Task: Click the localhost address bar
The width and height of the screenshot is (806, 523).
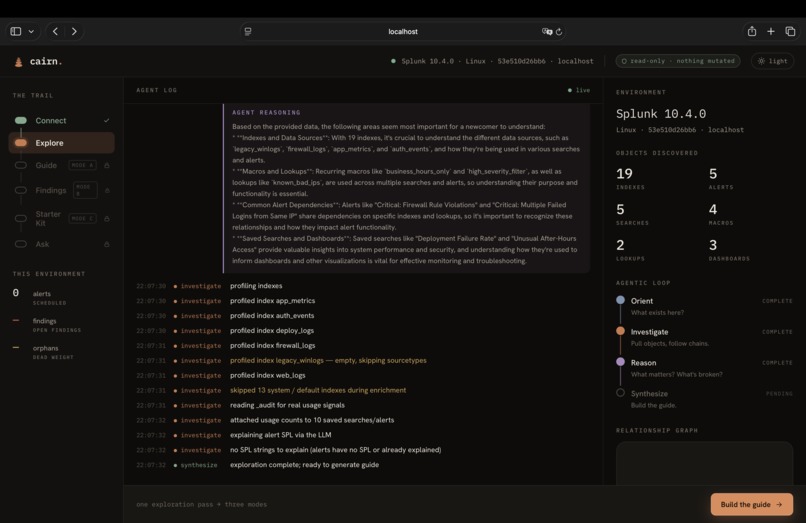Action: pyautogui.click(x=402, y=31)
